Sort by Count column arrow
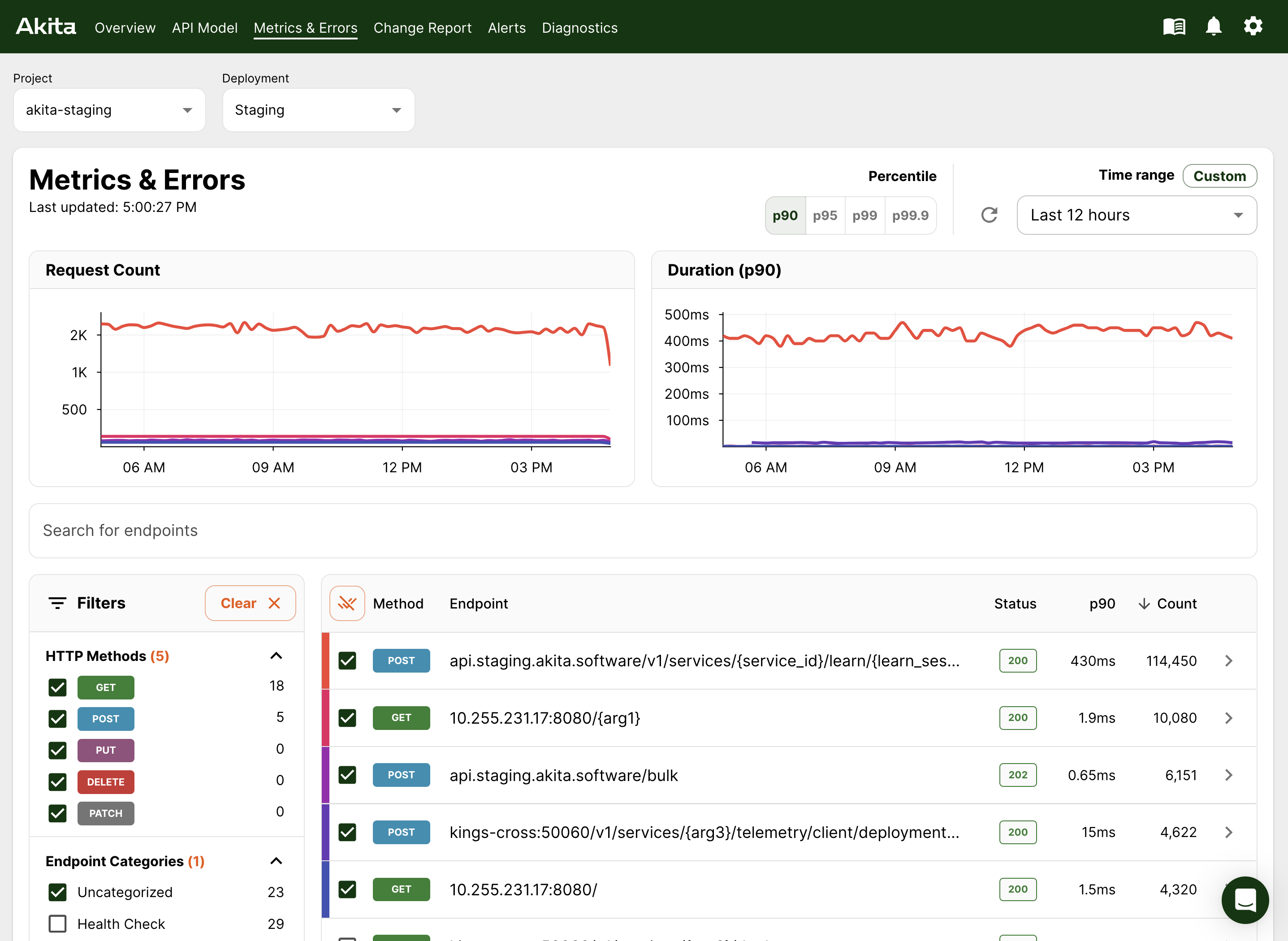 (1144, 604)
